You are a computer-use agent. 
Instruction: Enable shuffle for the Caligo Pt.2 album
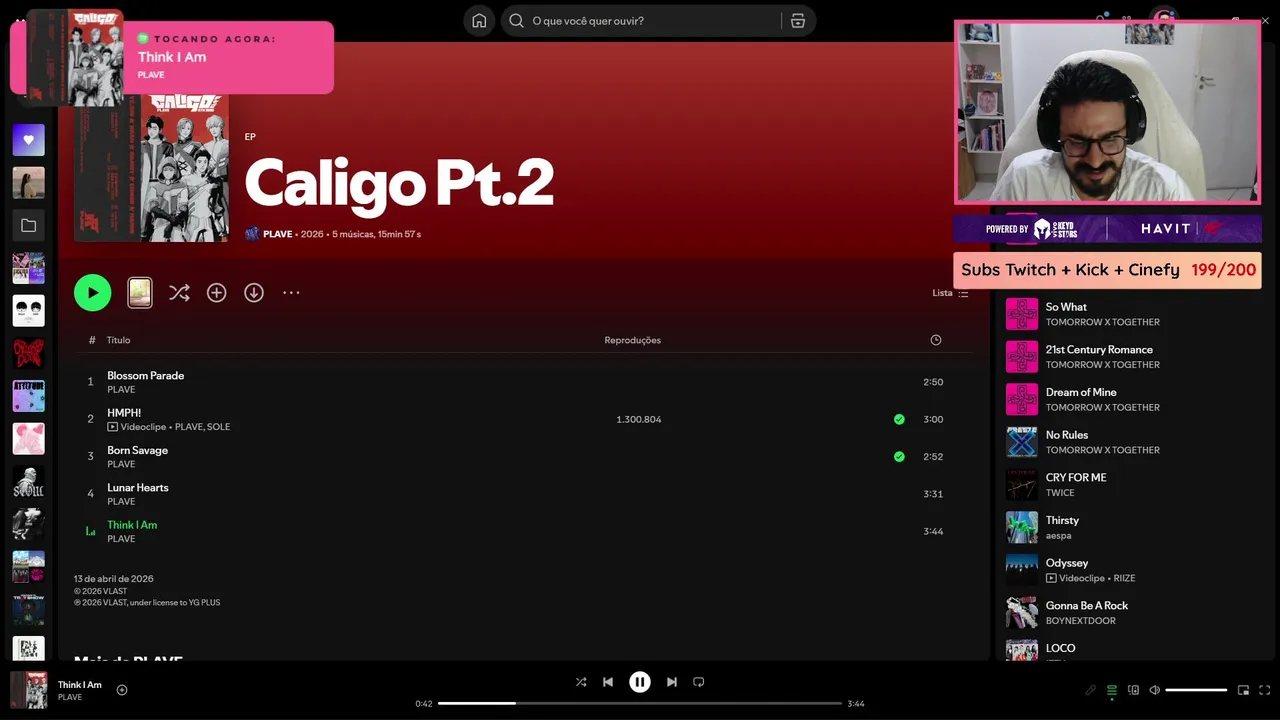[179, 293]
